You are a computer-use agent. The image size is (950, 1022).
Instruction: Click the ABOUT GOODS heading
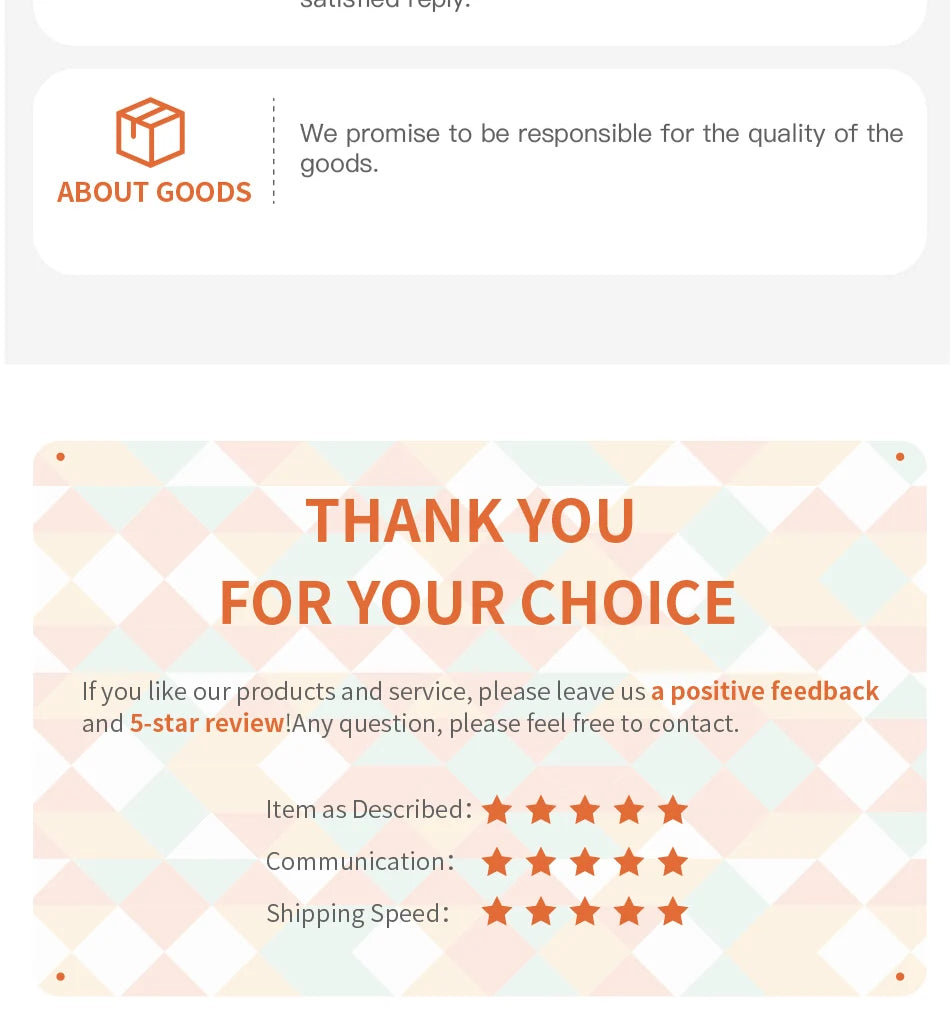click(154, 192)
